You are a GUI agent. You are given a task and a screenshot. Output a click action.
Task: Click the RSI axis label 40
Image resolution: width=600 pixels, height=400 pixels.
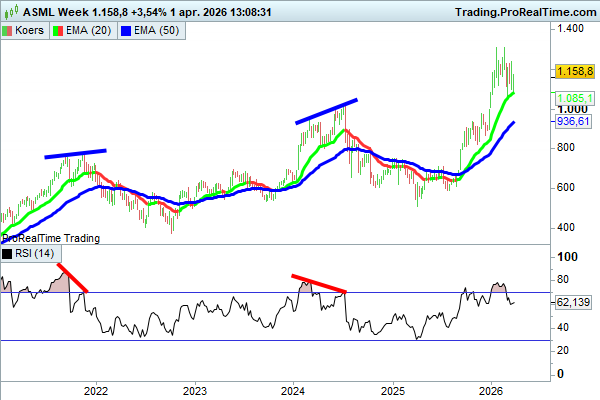pyautogui.click(x=562, y=328)
